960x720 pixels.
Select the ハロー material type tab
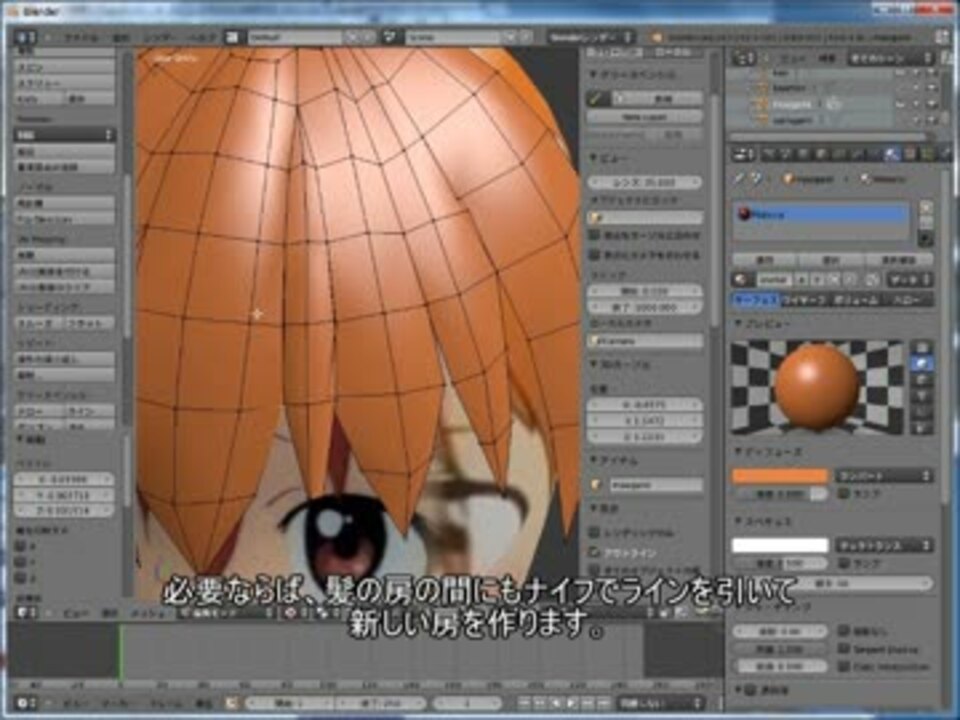(908, 299)
